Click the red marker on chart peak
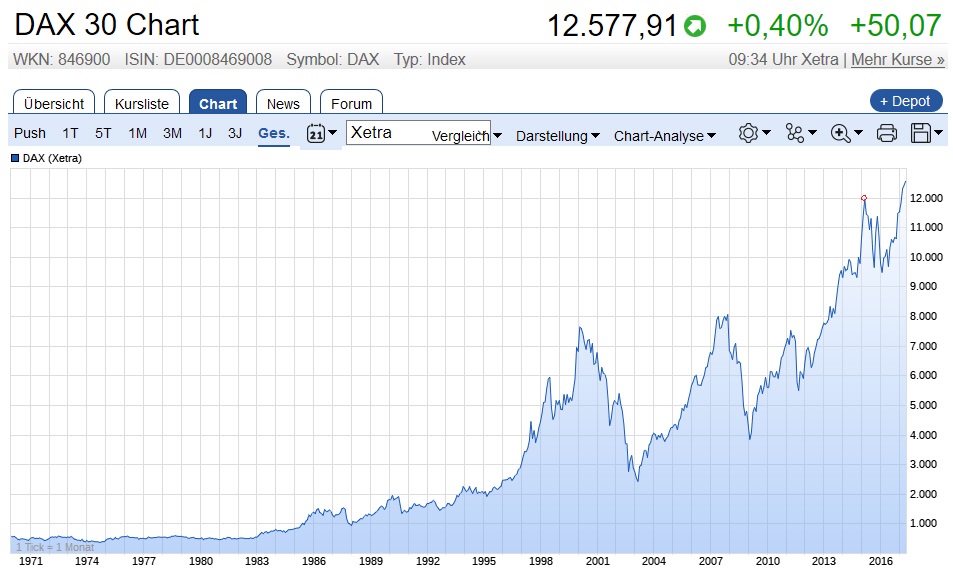Image resolution: width=953 pixels, height=572 pixels. [864, 198]
